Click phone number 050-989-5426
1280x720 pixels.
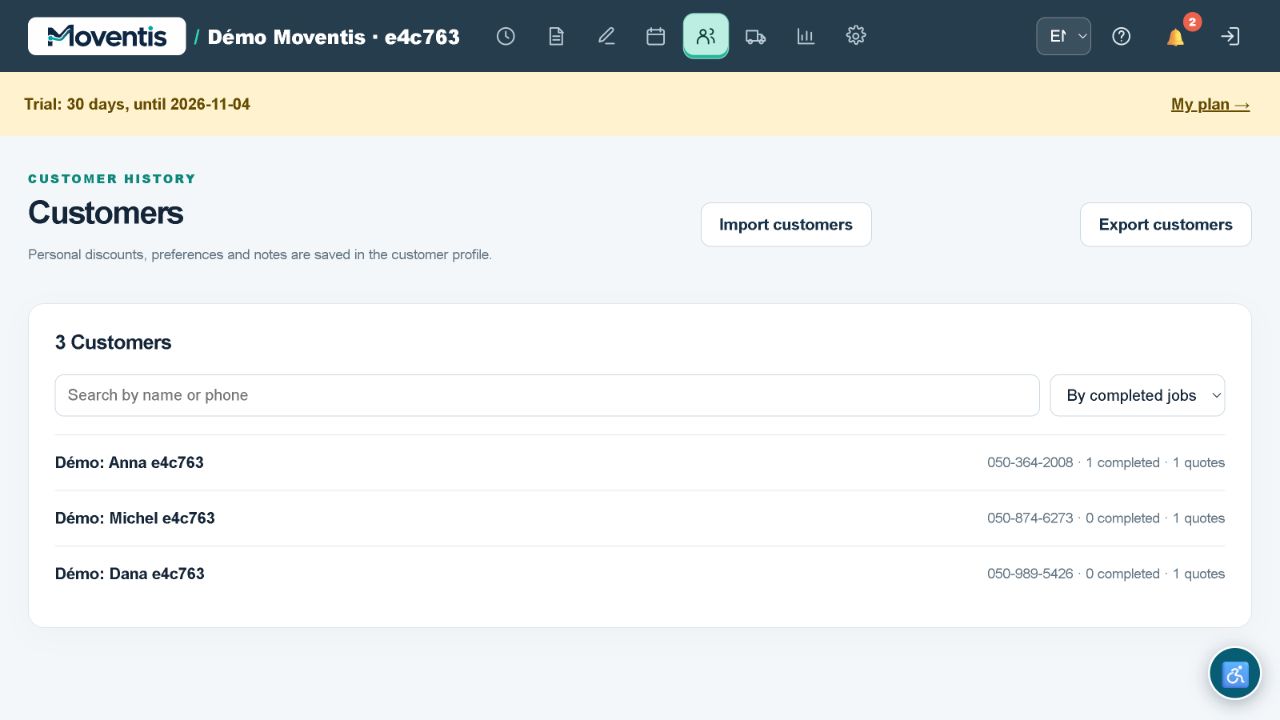(1030, 574)
